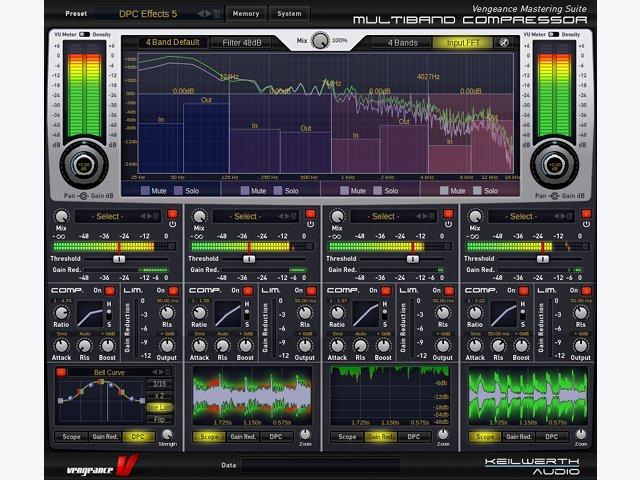The height and width of the screenshot is (480, 640).
Task: Click the 1/16 button in DPC panel
Action: [x=160, y=384]
